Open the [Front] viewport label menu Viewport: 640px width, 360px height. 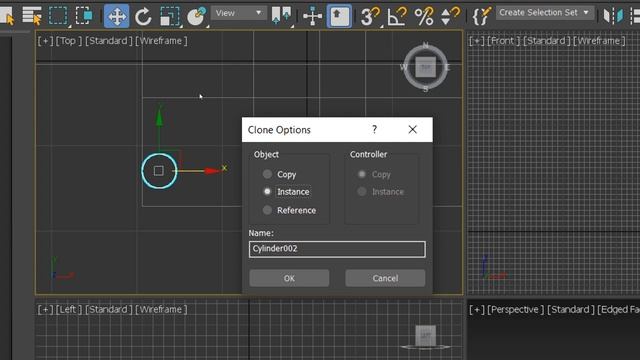click(x=503, y=41)
